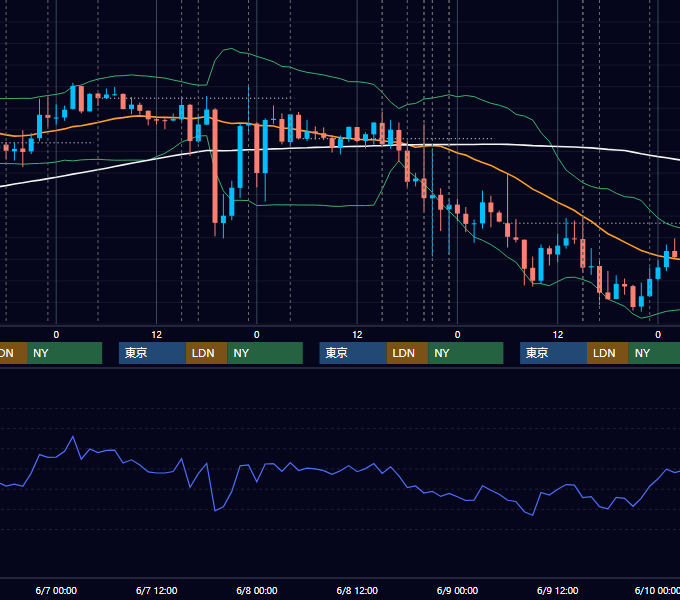The height and width of the screenshot is (600, 680).
Task: Click the hour label 0 above 6/9 00:00
Action: (x=457, y=335)
